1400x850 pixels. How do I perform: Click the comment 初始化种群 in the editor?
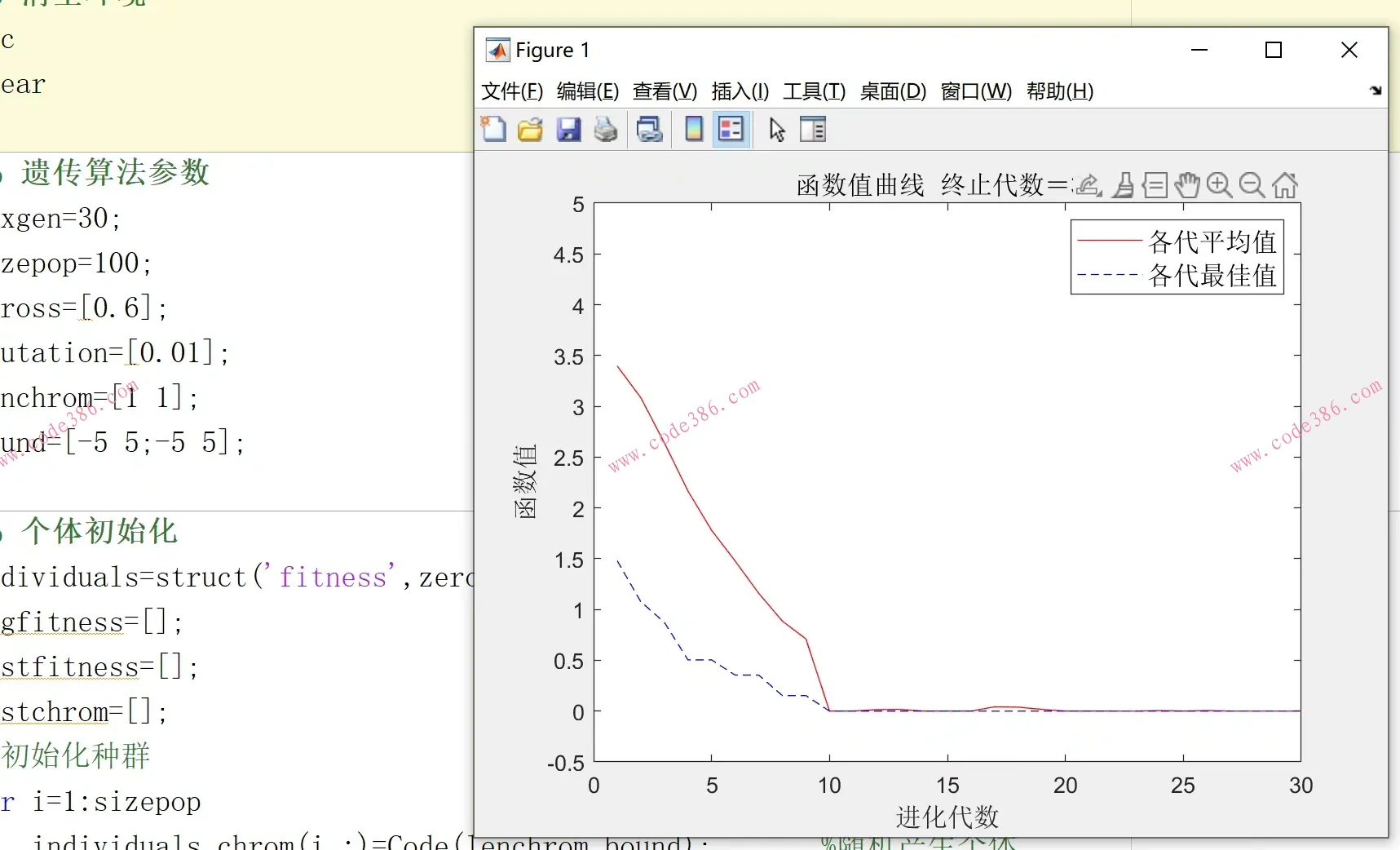[76, 755]
